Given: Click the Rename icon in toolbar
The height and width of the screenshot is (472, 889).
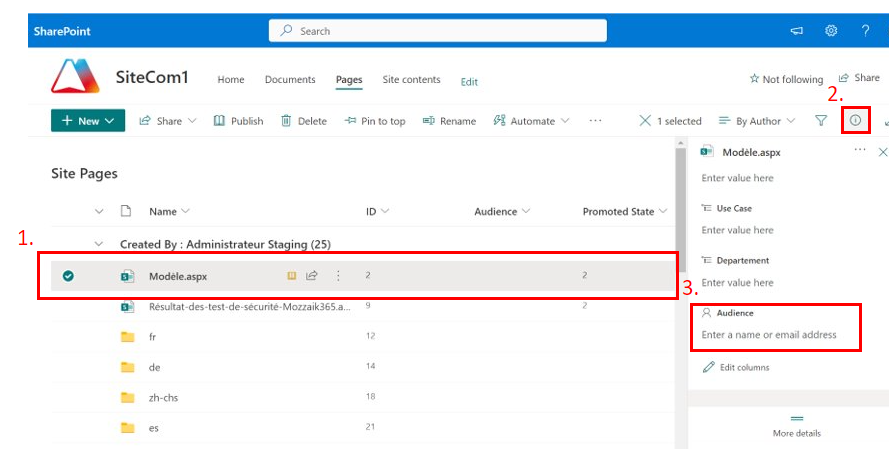Looking at the screenshot, I should 429,121.
